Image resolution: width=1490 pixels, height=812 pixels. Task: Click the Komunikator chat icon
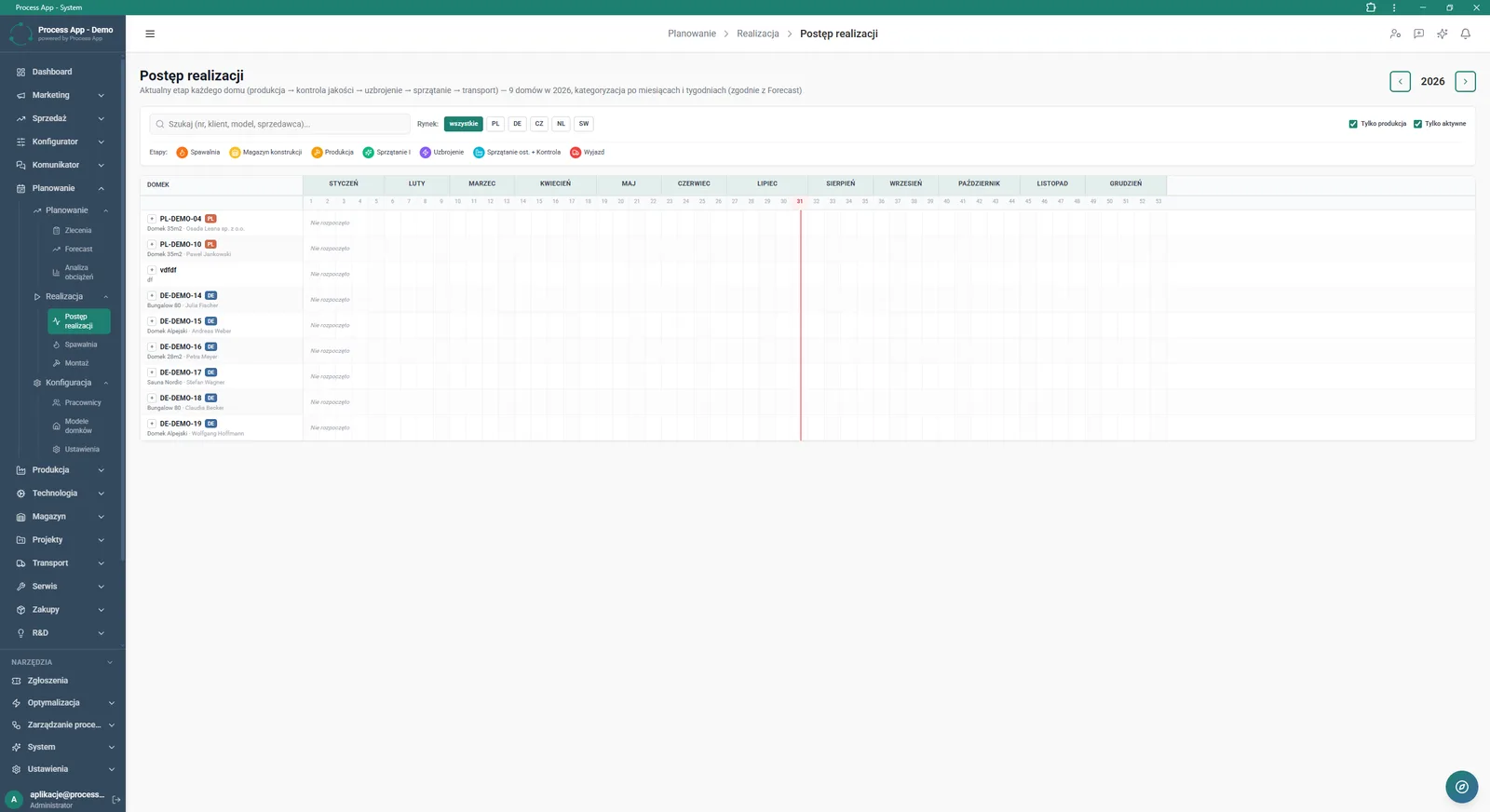pyautogui.click(x=20, y=165)
